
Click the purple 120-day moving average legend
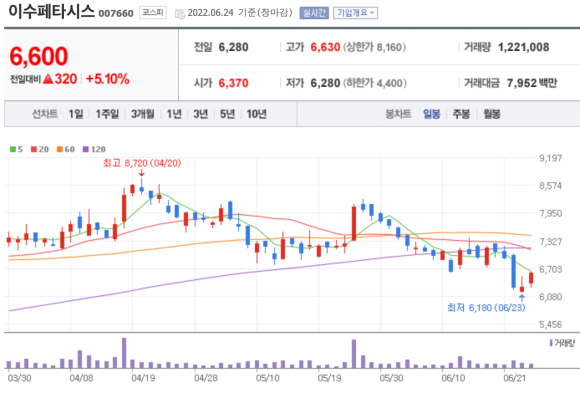[94, 149]
